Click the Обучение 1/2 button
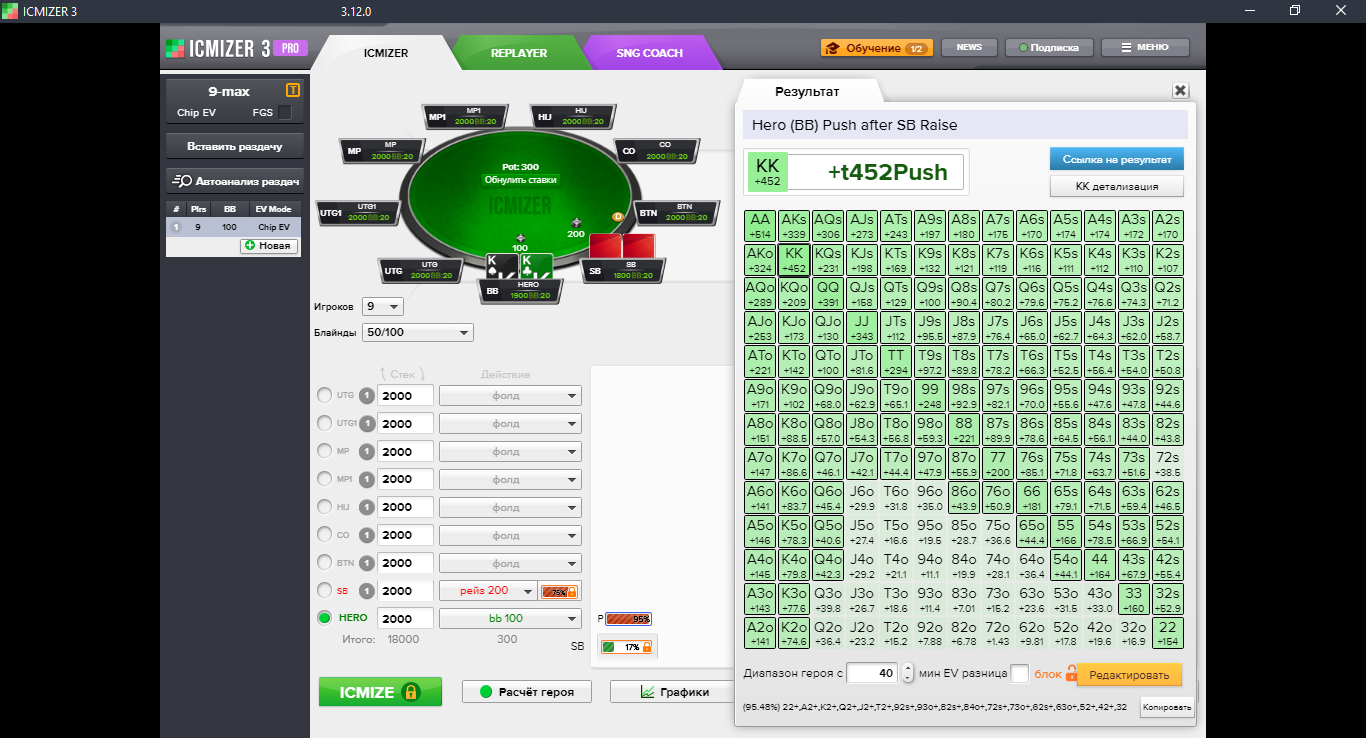Image resolution: width=1366 pixels, height=738 pixels. pos(877,47)
